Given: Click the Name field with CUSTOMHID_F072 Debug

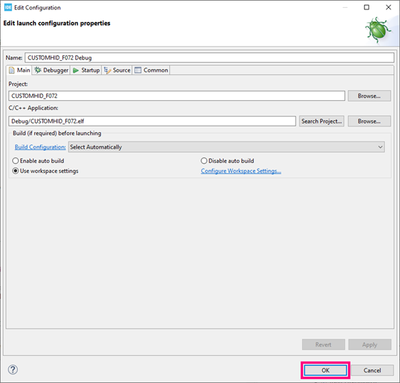Looking at the screenshot, I should pos(209,58).
